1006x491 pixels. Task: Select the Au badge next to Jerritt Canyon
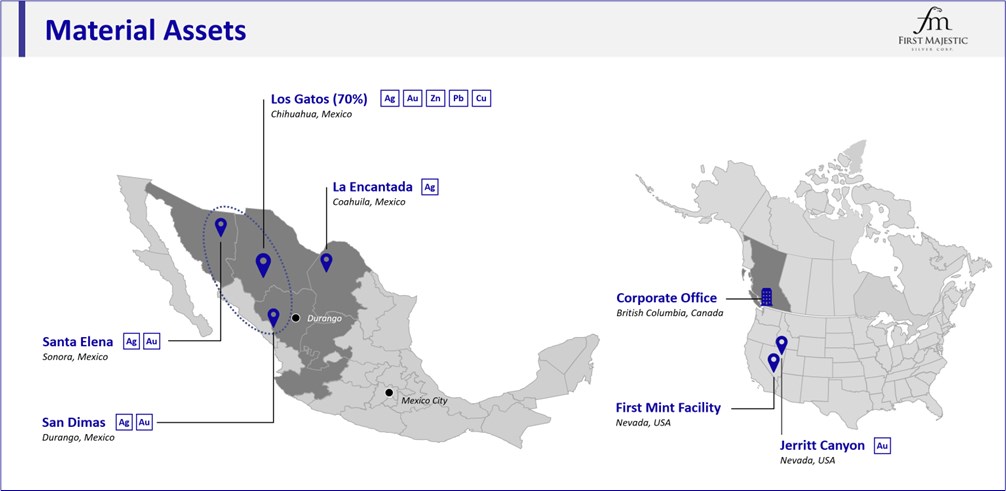882,445
